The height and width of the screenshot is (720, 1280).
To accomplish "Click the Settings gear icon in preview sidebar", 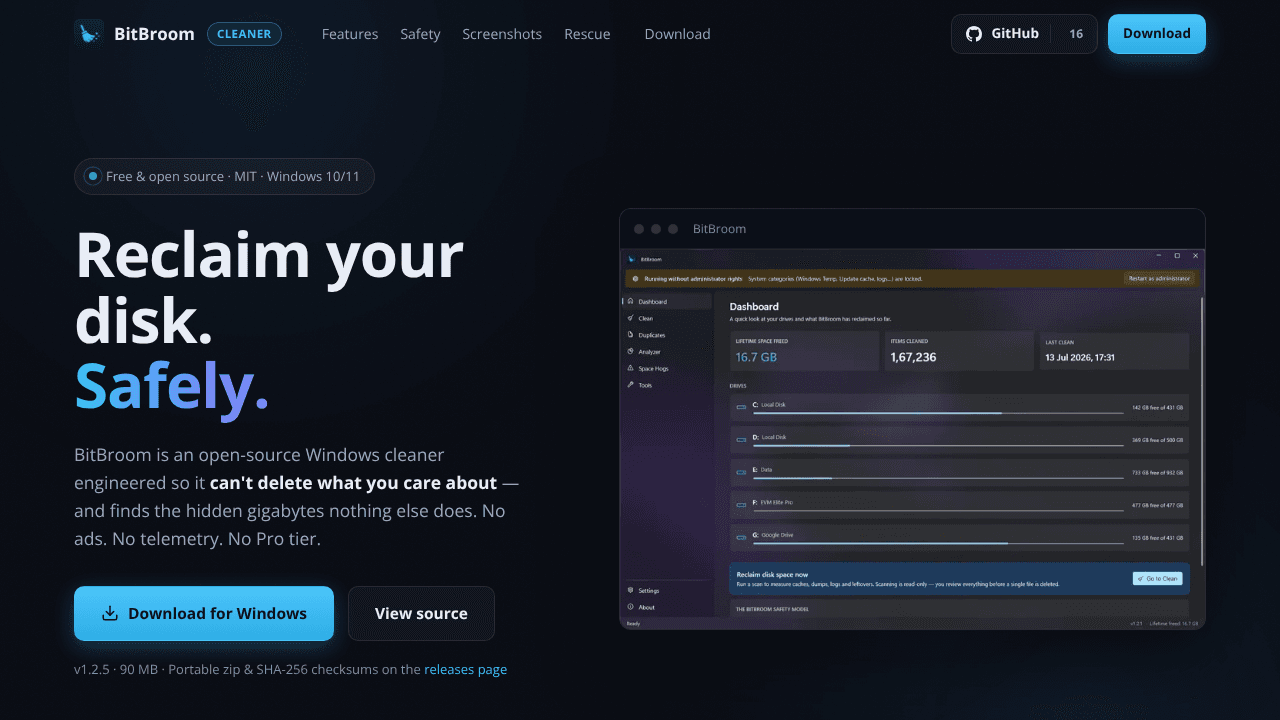I will [x=631, y=591].
